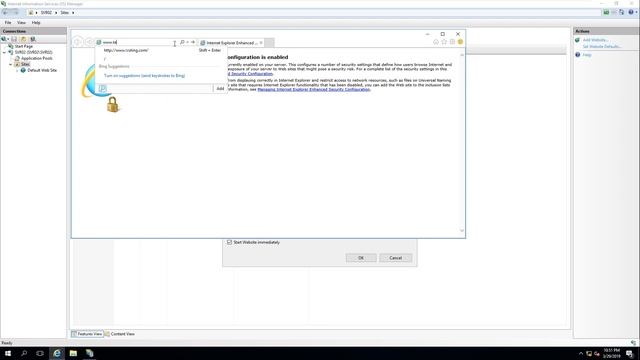This screenshot has width=640, height=360.
Task: Click Turn on suggestions link
Action: [x=144, y=76]
